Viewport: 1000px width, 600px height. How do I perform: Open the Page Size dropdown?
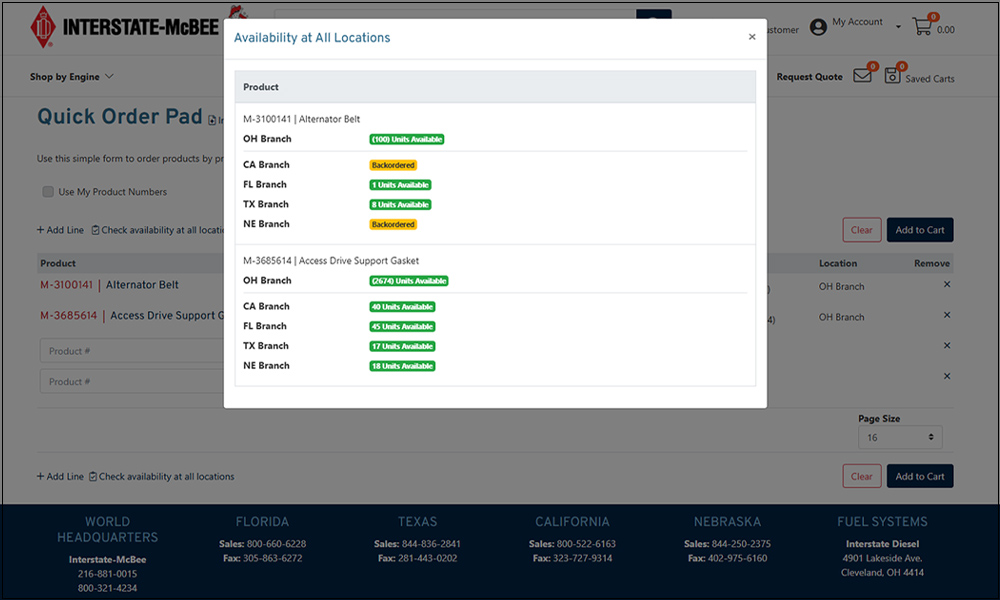[900, 437]
